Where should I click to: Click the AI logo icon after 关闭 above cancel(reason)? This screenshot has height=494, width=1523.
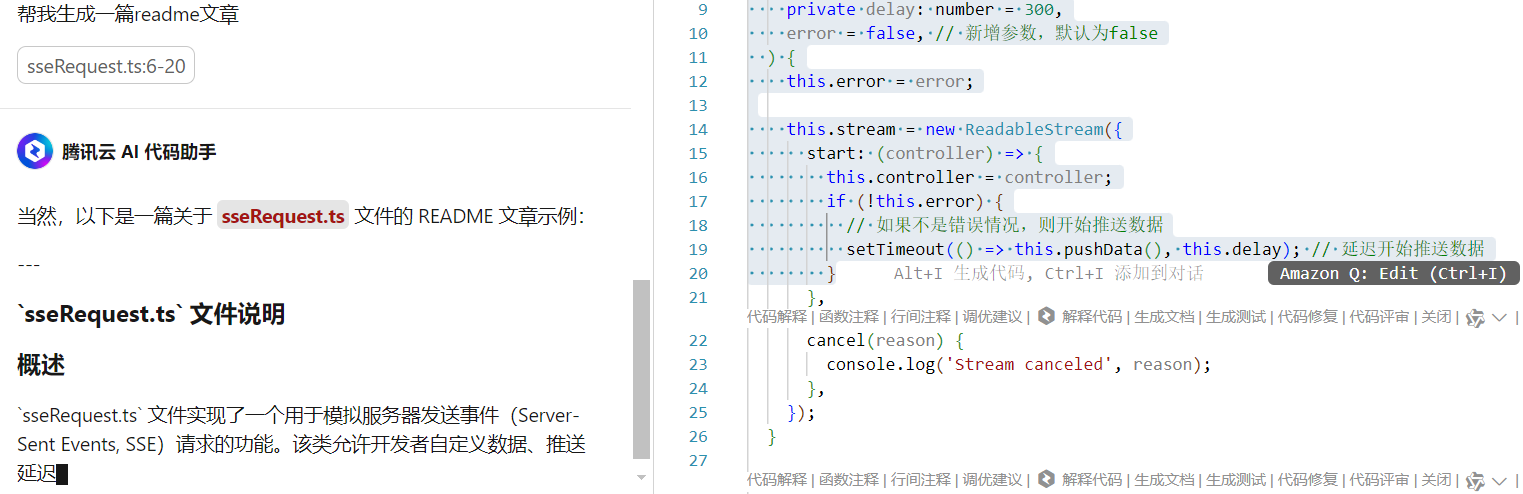[x=1475, y=318]
